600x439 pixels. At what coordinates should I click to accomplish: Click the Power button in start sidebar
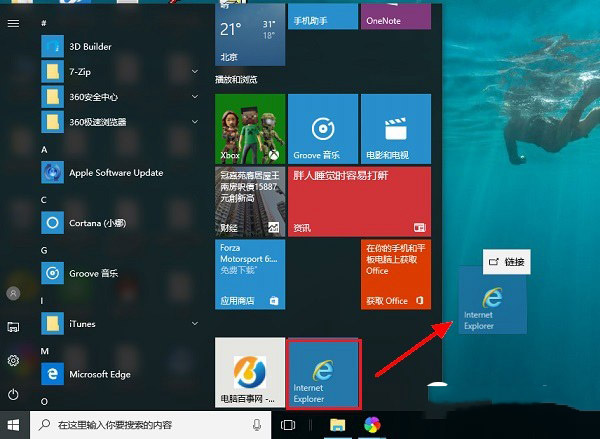point(14,395)
